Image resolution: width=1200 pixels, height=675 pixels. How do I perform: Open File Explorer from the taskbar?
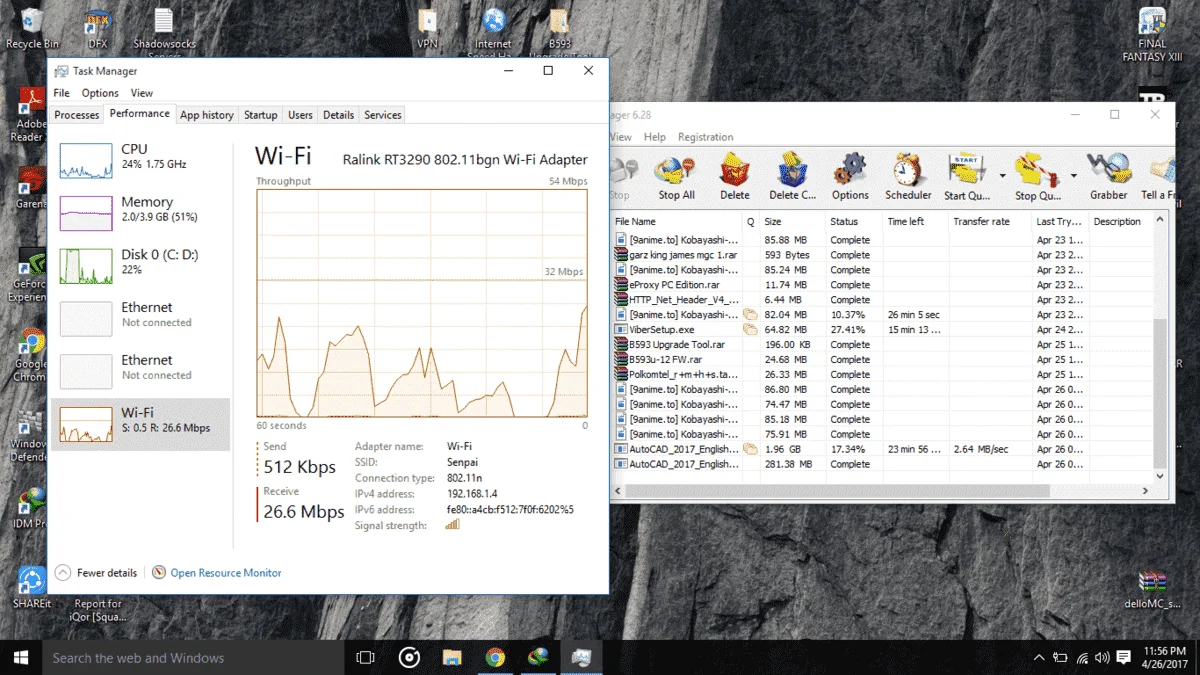(x=452, y=657)
